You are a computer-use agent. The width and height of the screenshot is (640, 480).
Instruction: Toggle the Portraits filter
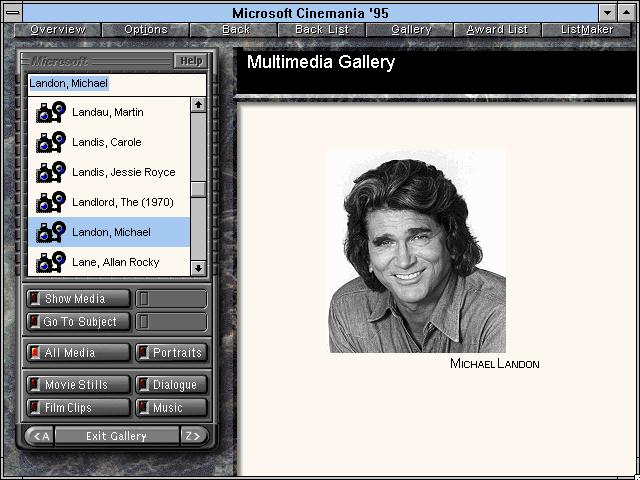[x=171, y=353]
